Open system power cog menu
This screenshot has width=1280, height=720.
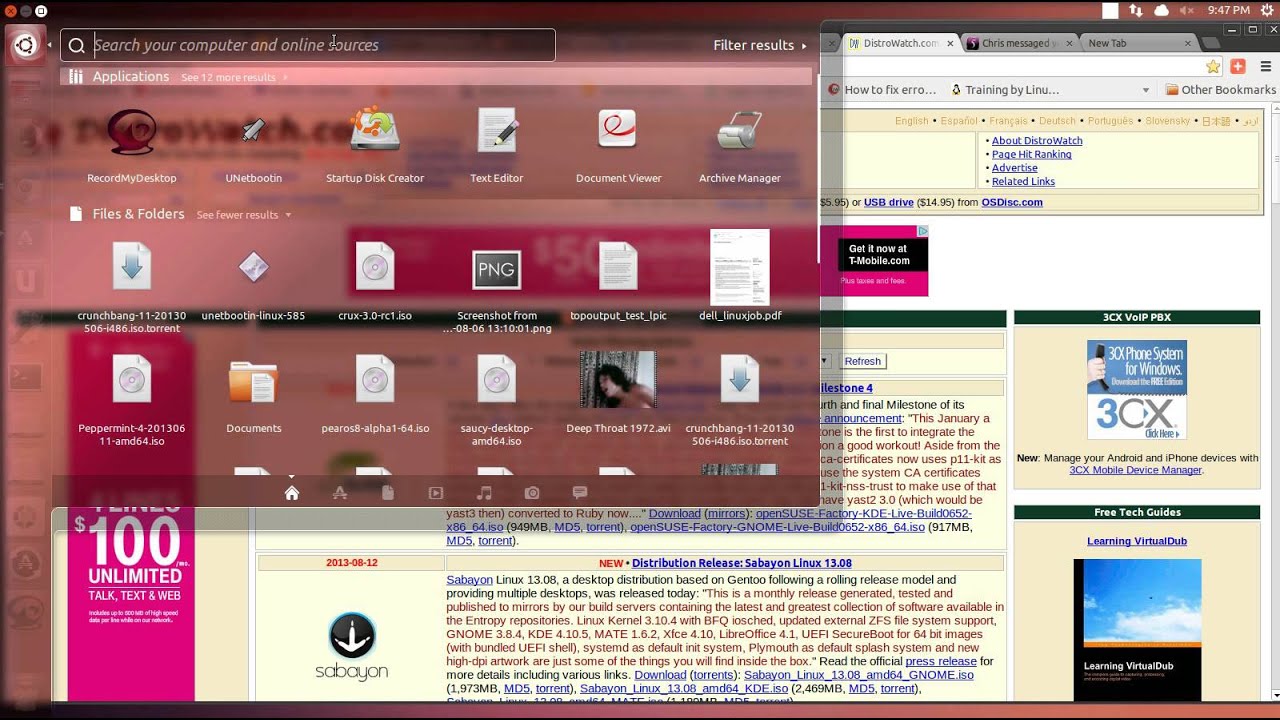click(x=1268, y=10)
